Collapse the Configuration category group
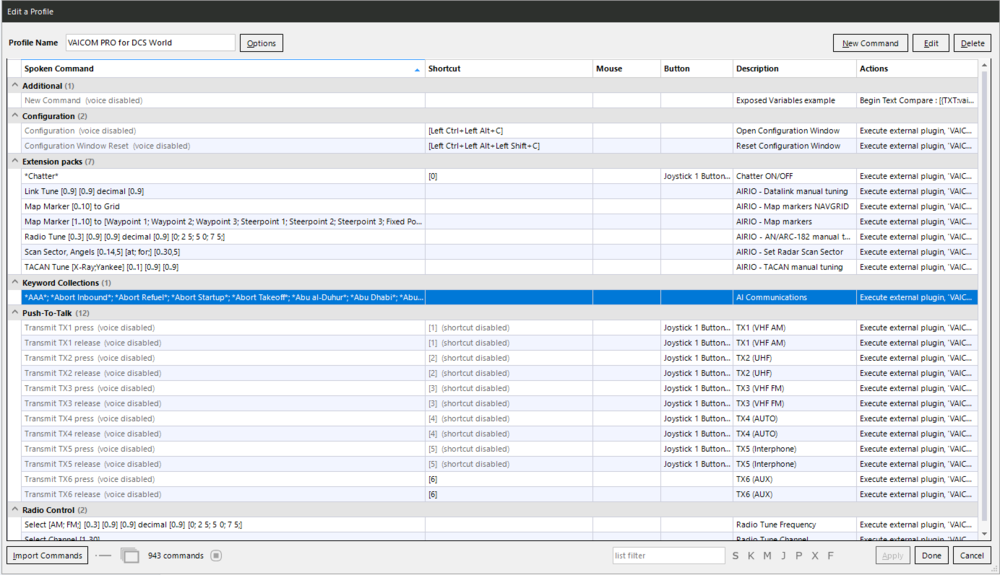 pyautogui.click(x=15, y=115)
